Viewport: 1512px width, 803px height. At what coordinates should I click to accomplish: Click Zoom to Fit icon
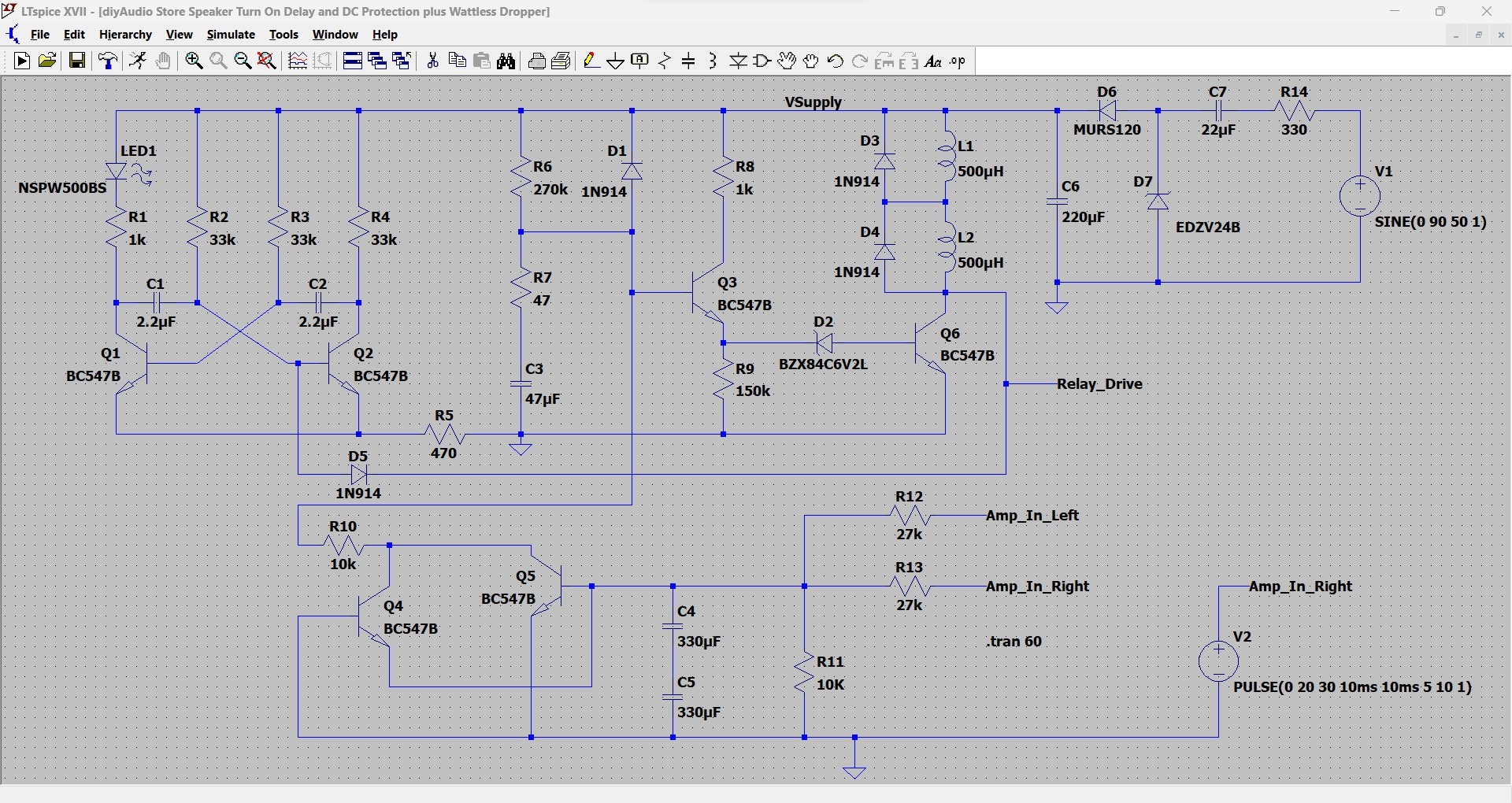pos(267,61)
